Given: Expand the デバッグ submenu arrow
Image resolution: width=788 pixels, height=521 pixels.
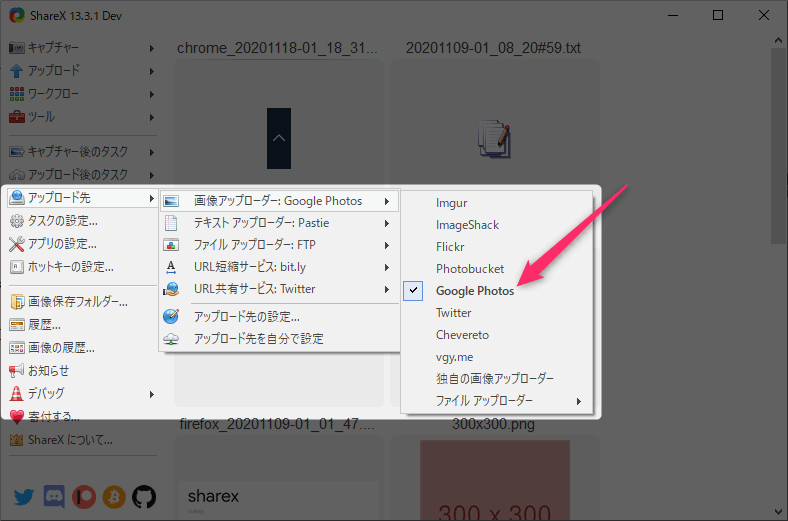Looking at the screenshot, I should click(x=152, y=394).
